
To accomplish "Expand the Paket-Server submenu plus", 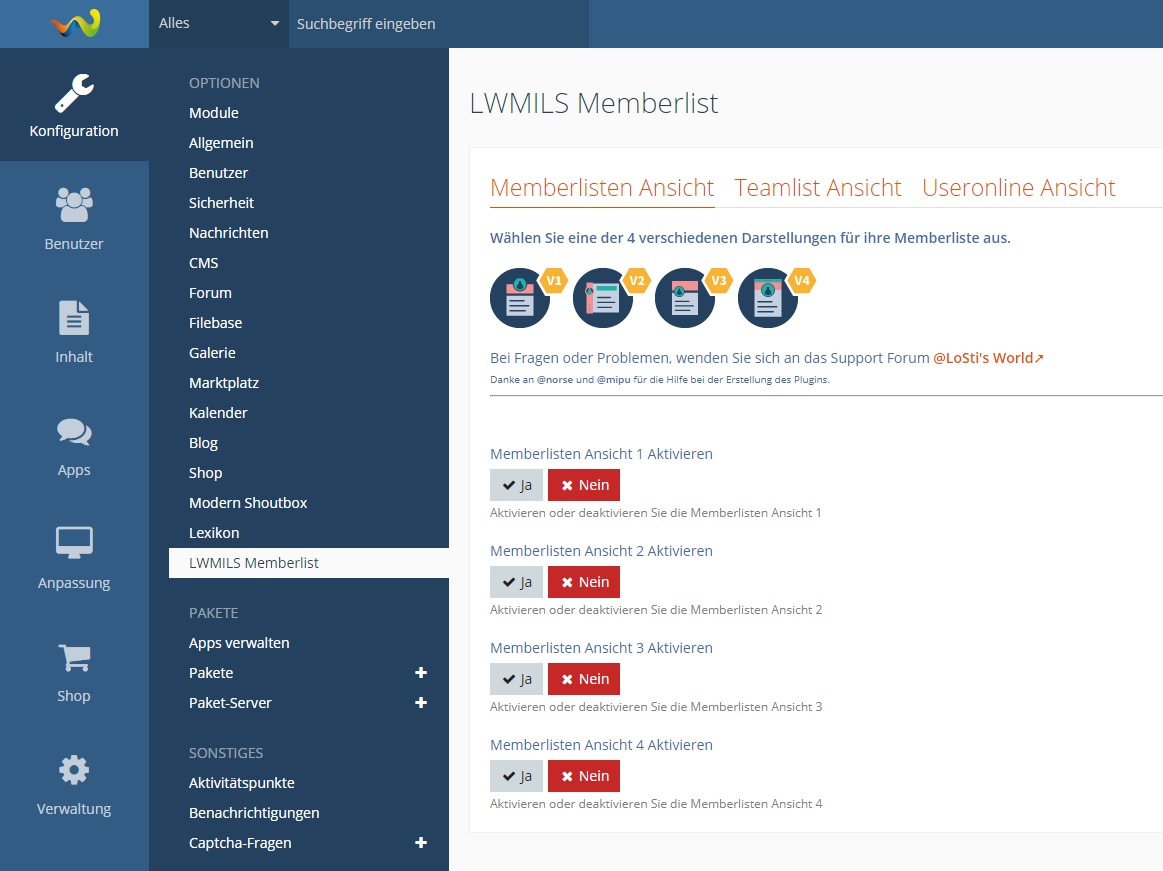I will (421, 703).
